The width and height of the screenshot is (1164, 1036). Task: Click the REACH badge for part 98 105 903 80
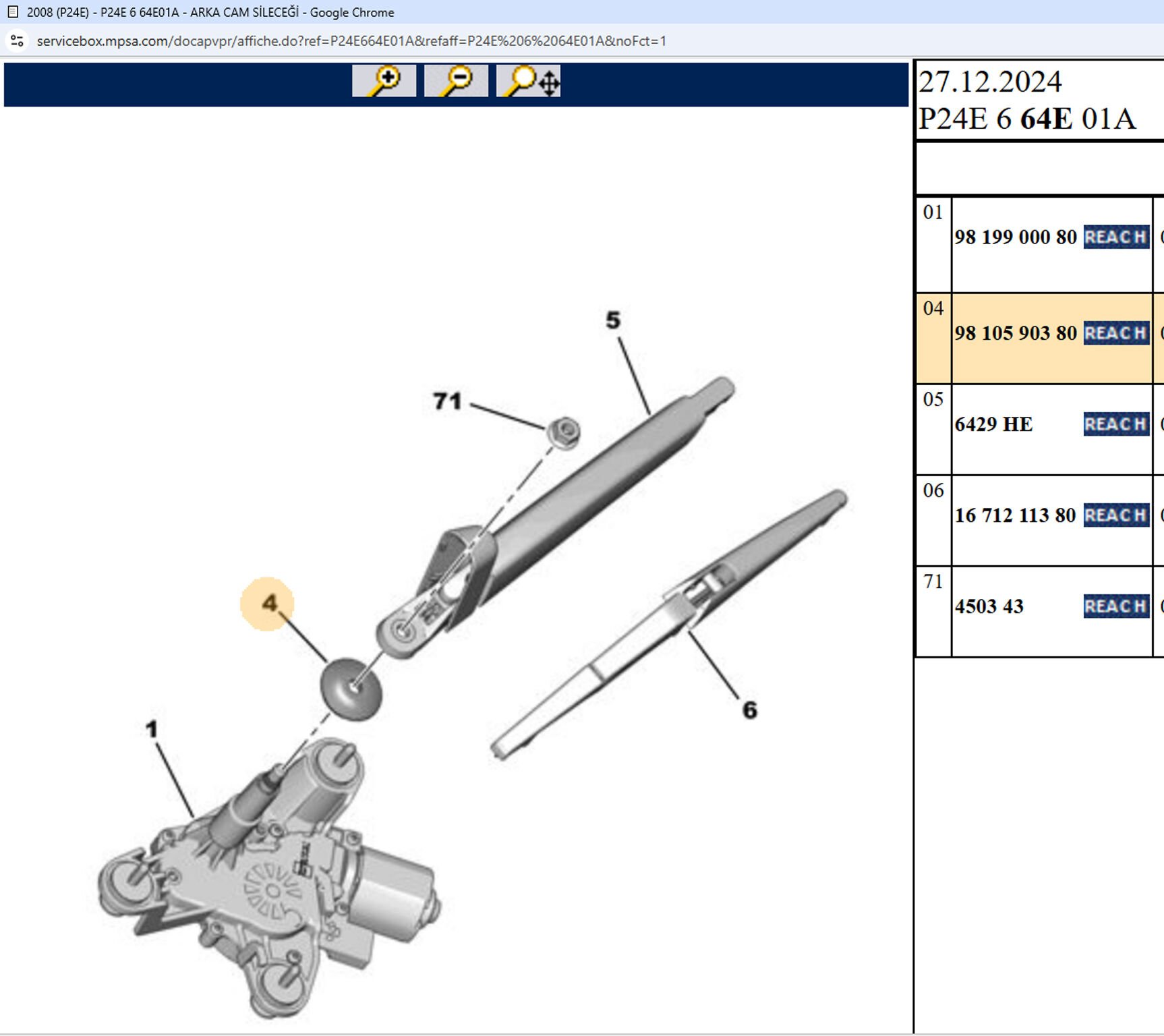coord(1115,333)
